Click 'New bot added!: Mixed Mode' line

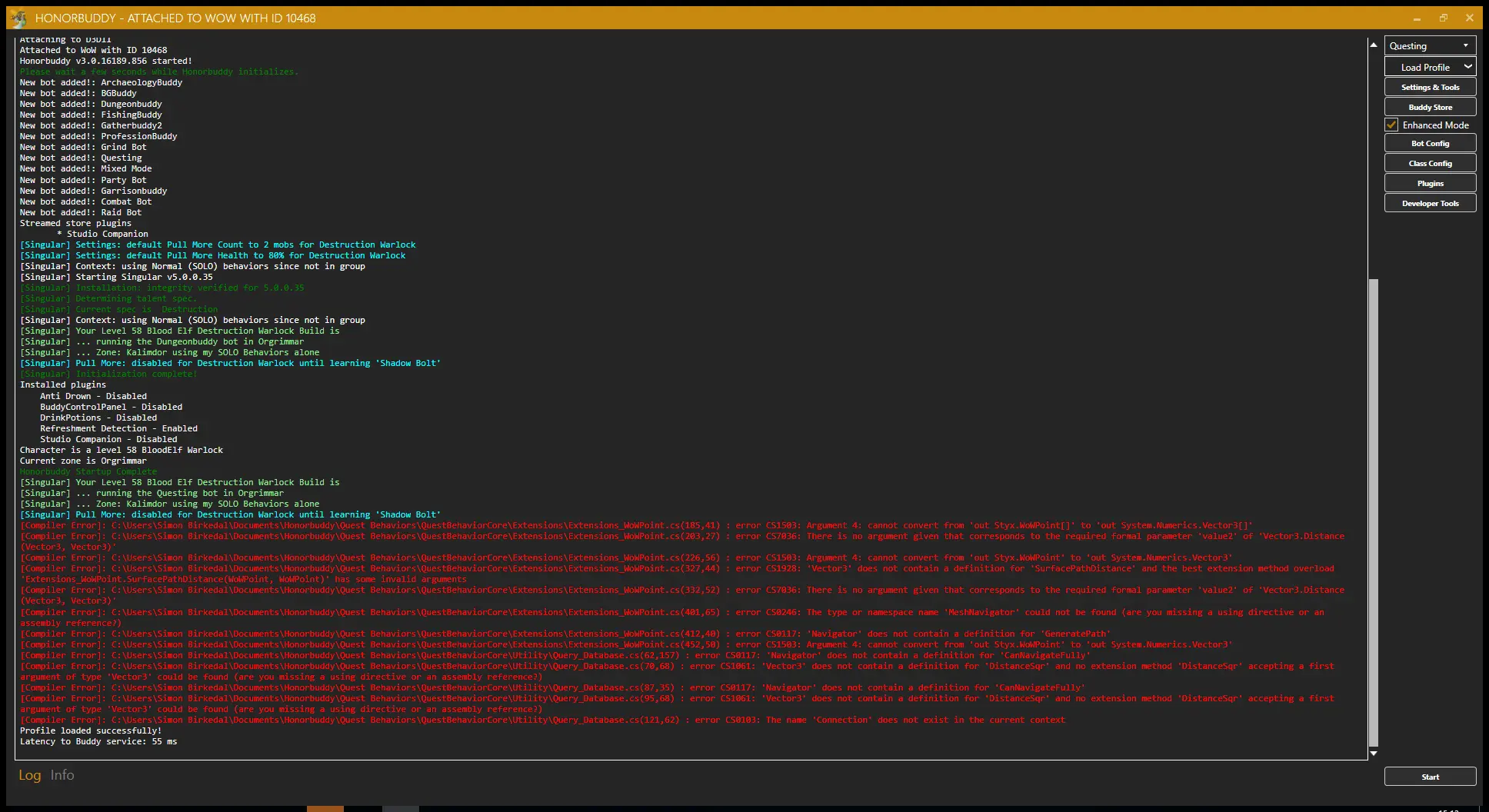(85, 168)
